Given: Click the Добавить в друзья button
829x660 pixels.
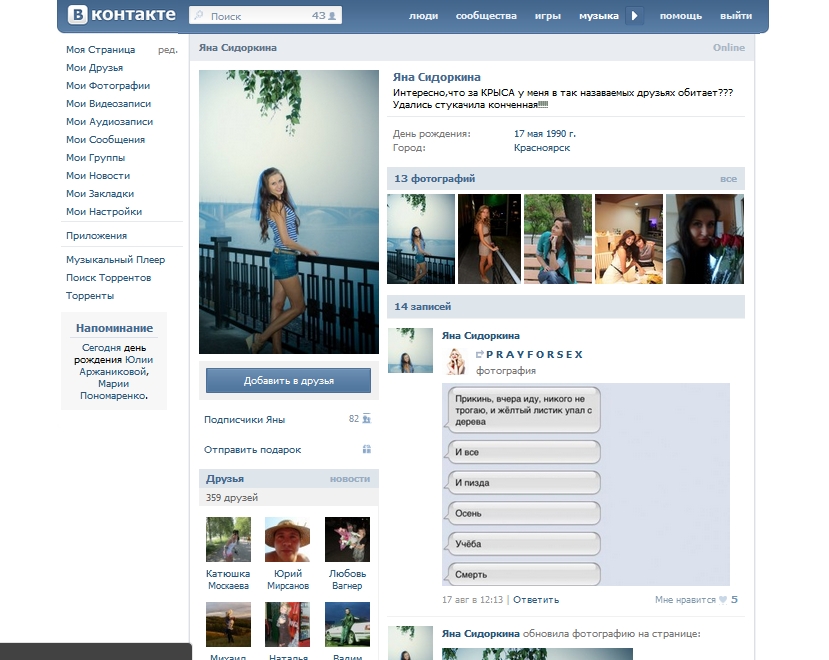Looking at the screenshot, I should pos(288,381).
